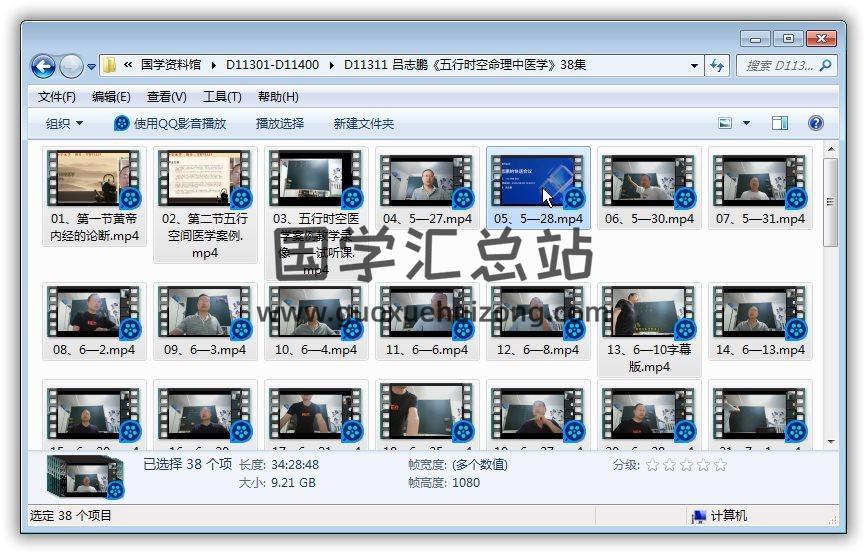The width and height of the screenshot is (867, 554).
Task: Set rating with the fifth star
Action: pyautogui.click(x=720, y=465)
